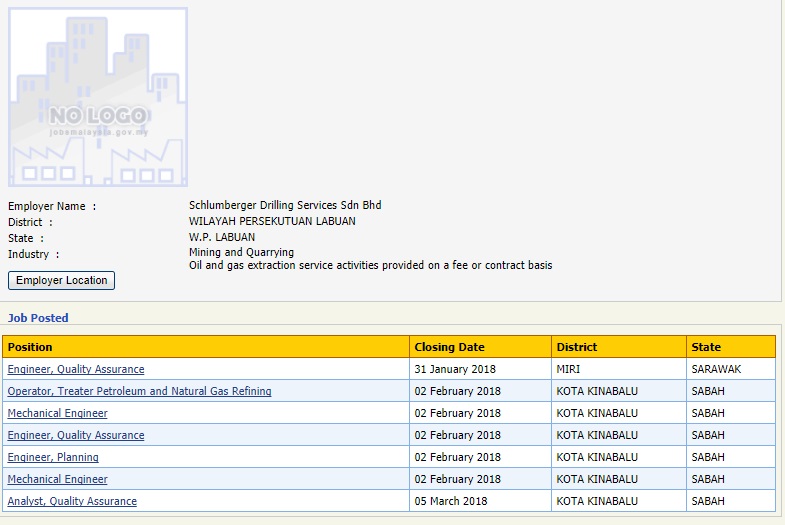Select SABAH in the Operator, Treater row
Screen dimensions: 785x525
click(x=708, y=391)
